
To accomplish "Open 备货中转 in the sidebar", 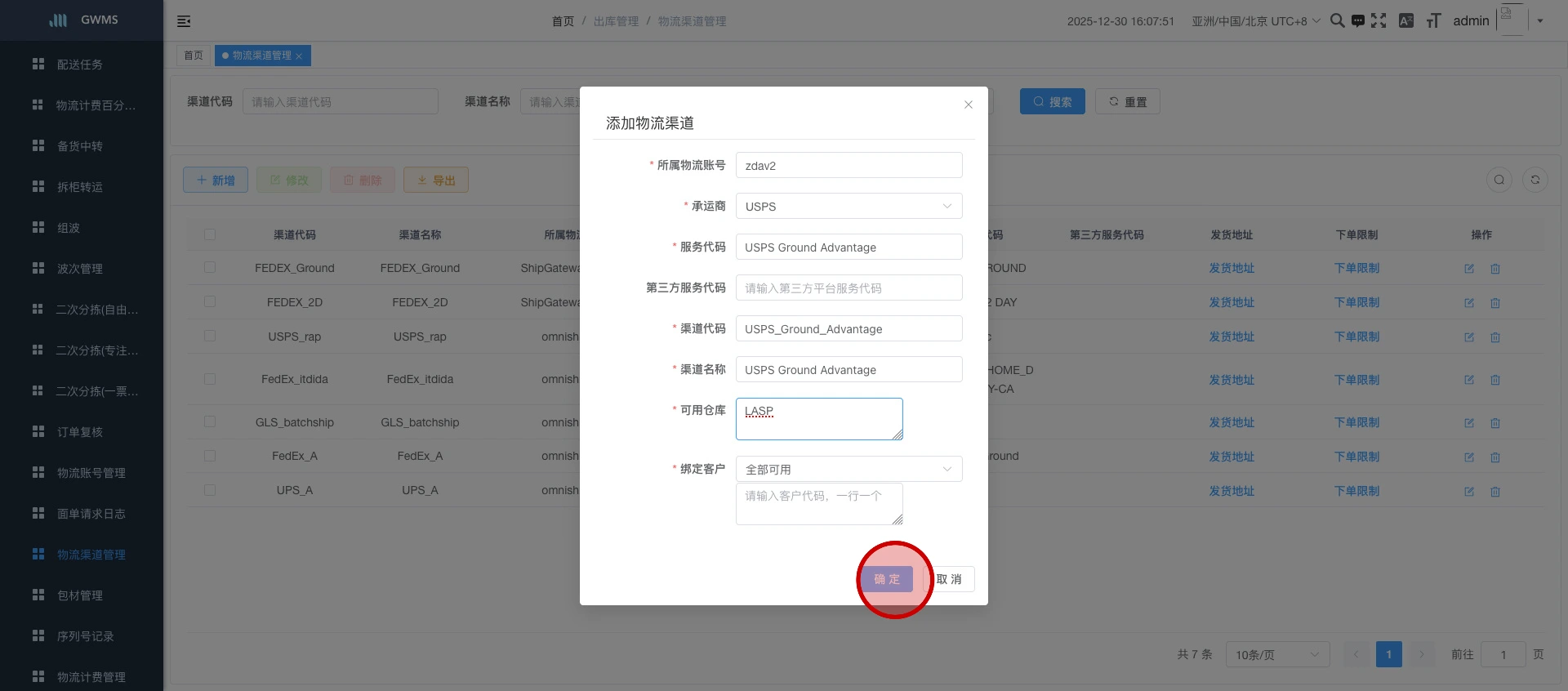I will click(x=82, y=146).
